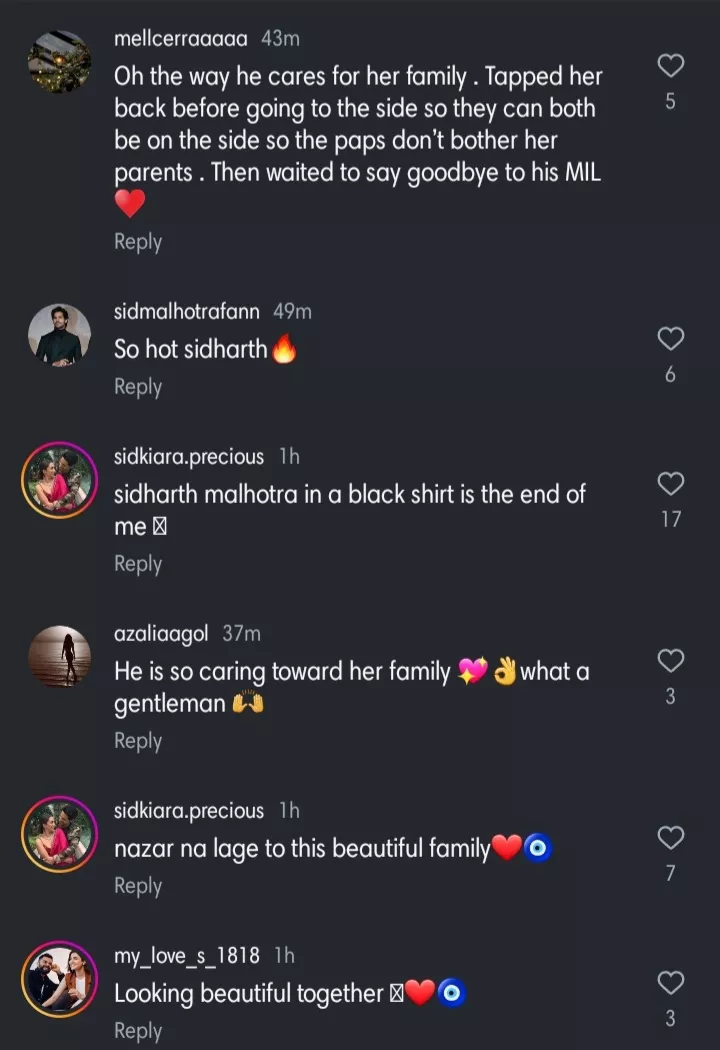Reply to mellcerraaaaa's comment

pyautogui.click(x=138, y=242)
